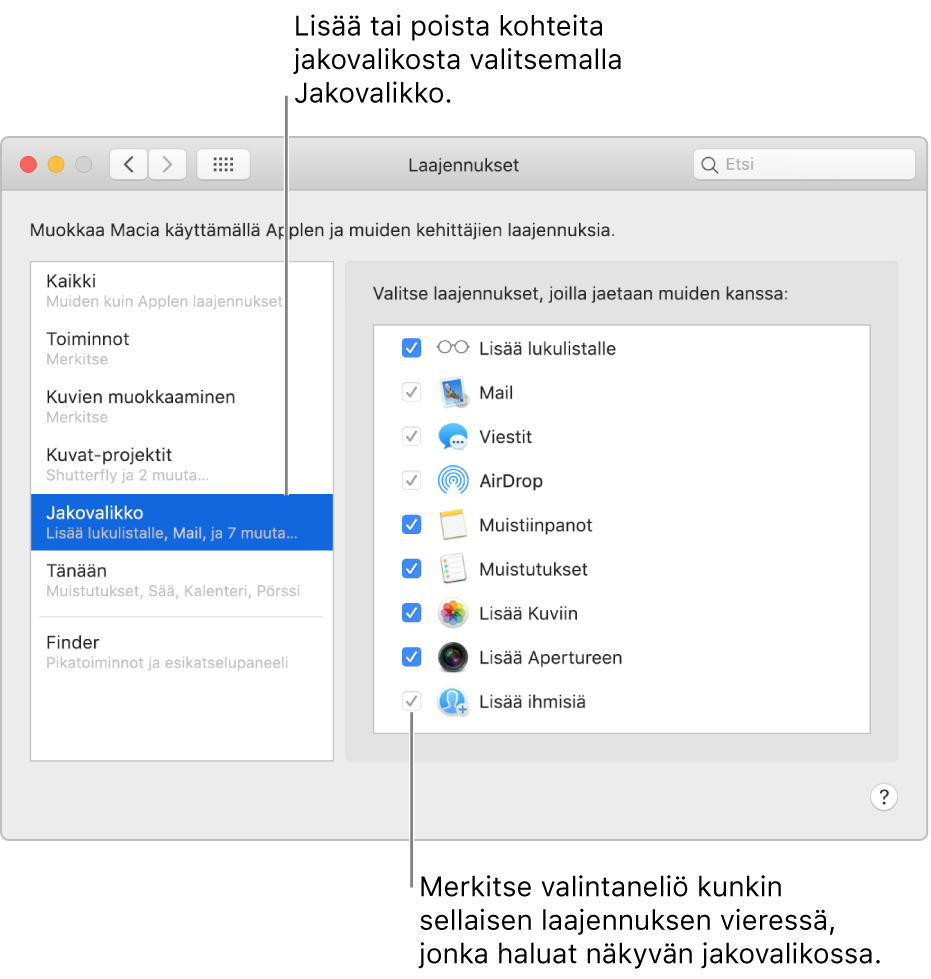This screenshot has height=979, width=931.
Task: Select Toiminnot in the sidebar
Action: [x=182, y=348]
